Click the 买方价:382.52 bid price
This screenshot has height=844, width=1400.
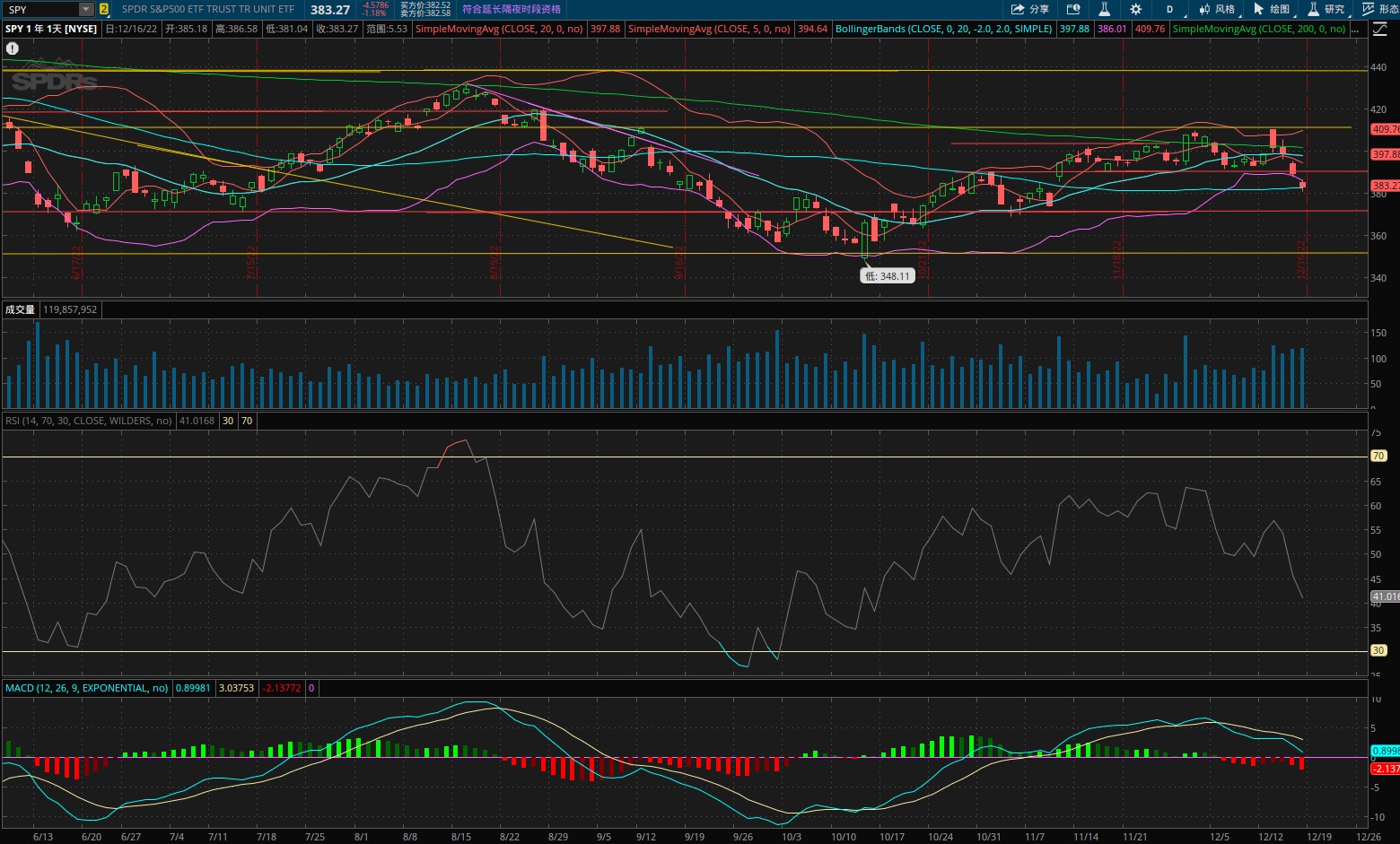coord(425,5)
